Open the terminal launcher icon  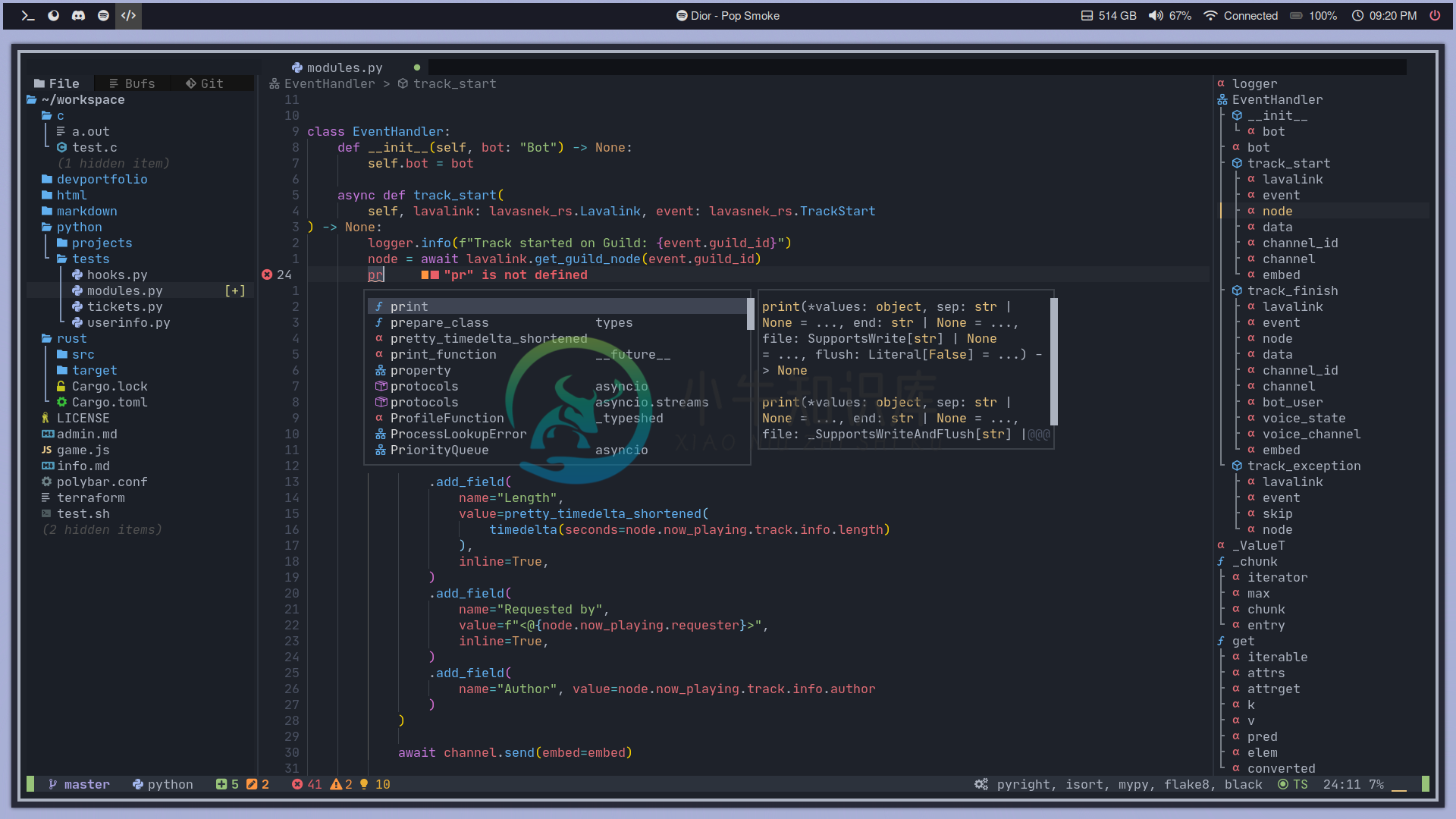pos(28,15)
